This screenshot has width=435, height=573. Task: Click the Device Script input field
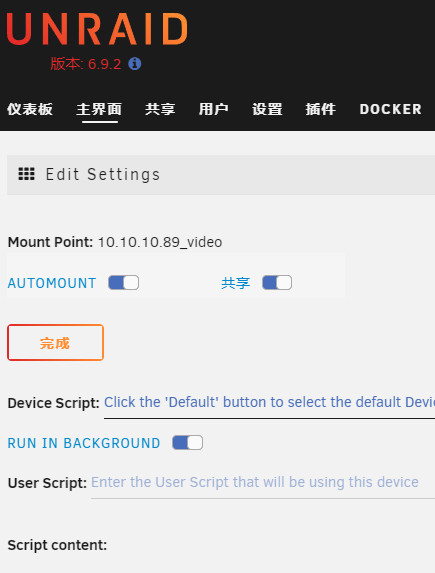point(269,406)
